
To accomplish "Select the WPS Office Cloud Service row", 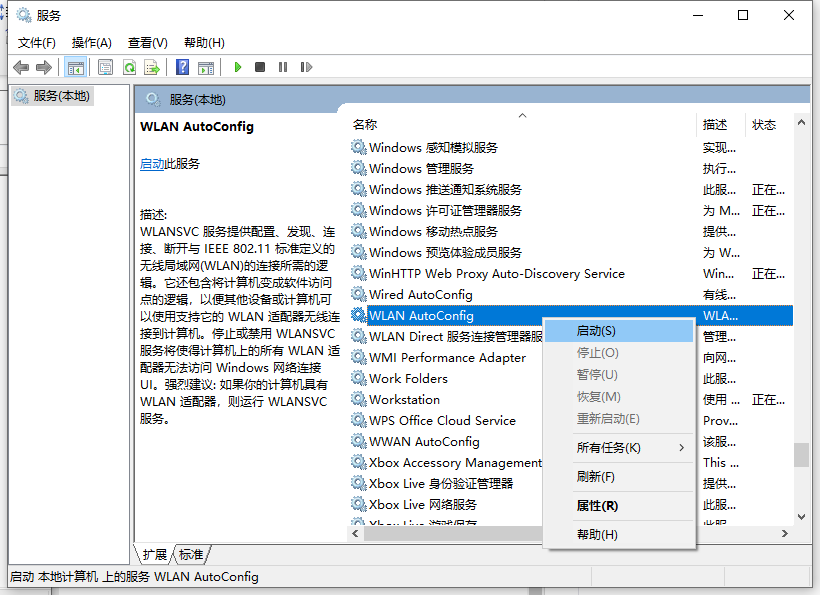I will 446,420.
